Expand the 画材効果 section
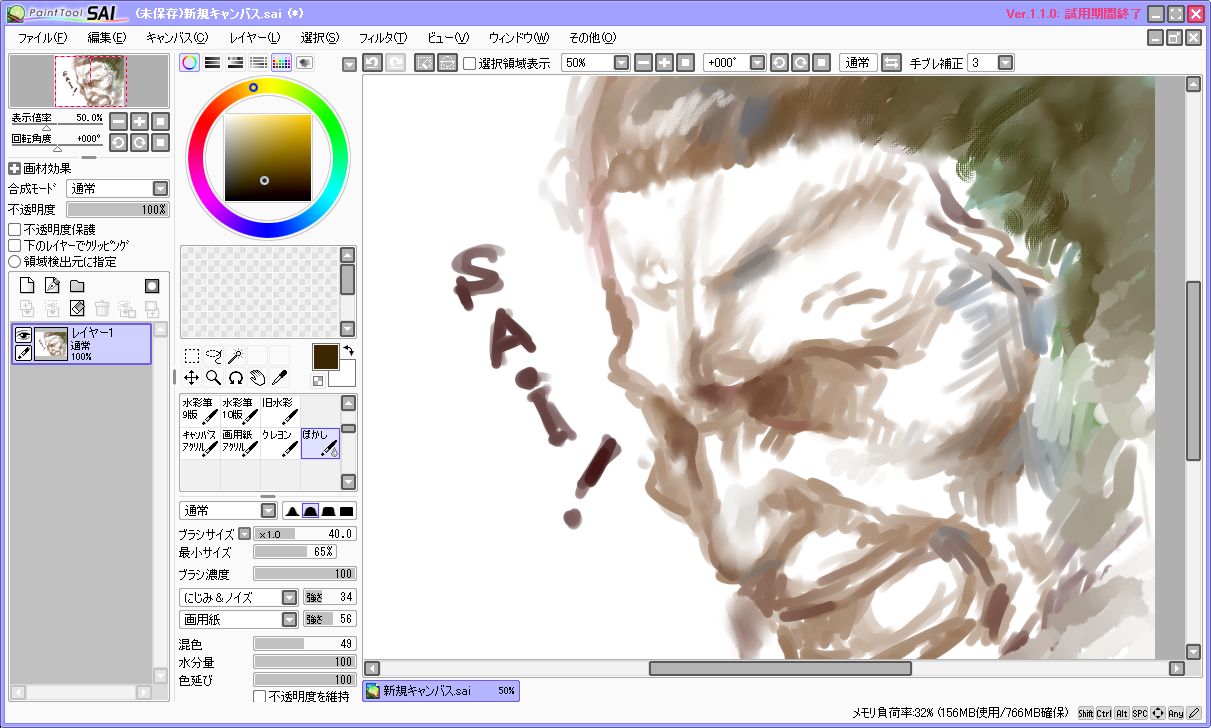This screenshot has width=1211, height=728. tap(15, 169)
